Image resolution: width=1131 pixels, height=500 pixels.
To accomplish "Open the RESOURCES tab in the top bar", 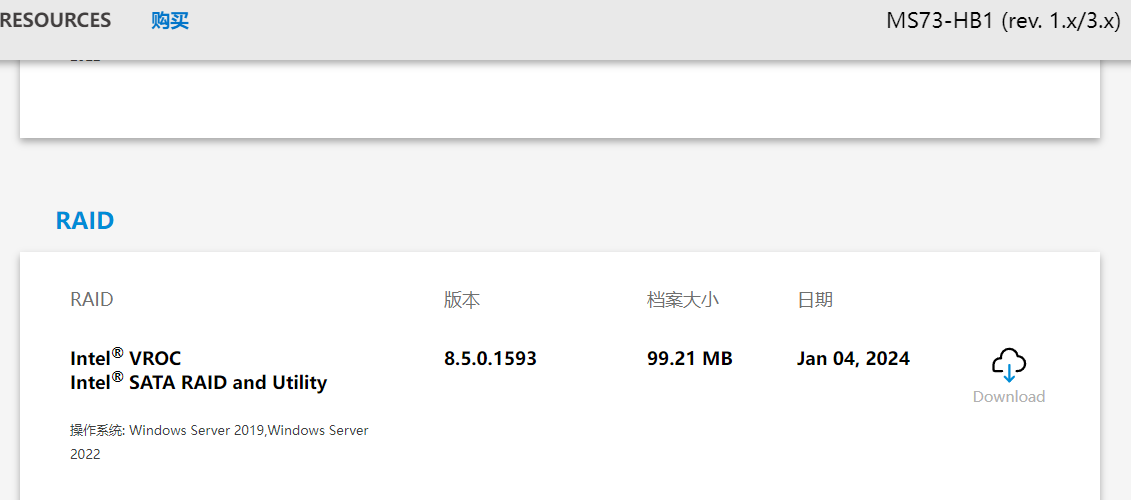I will 56,20.
